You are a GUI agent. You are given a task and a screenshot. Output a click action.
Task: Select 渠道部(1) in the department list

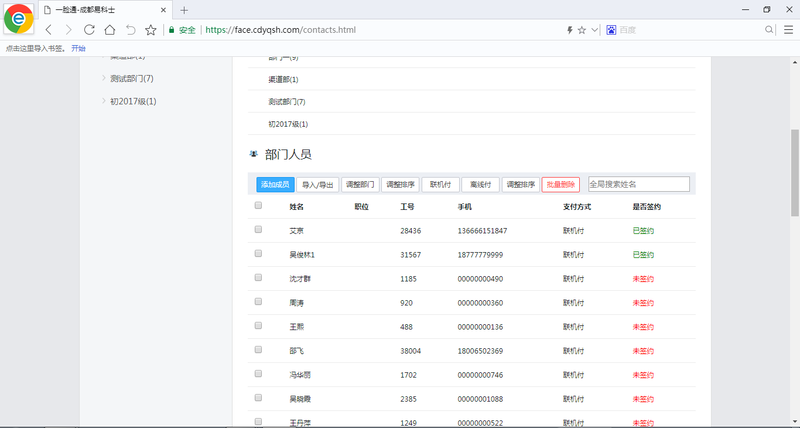283,79
